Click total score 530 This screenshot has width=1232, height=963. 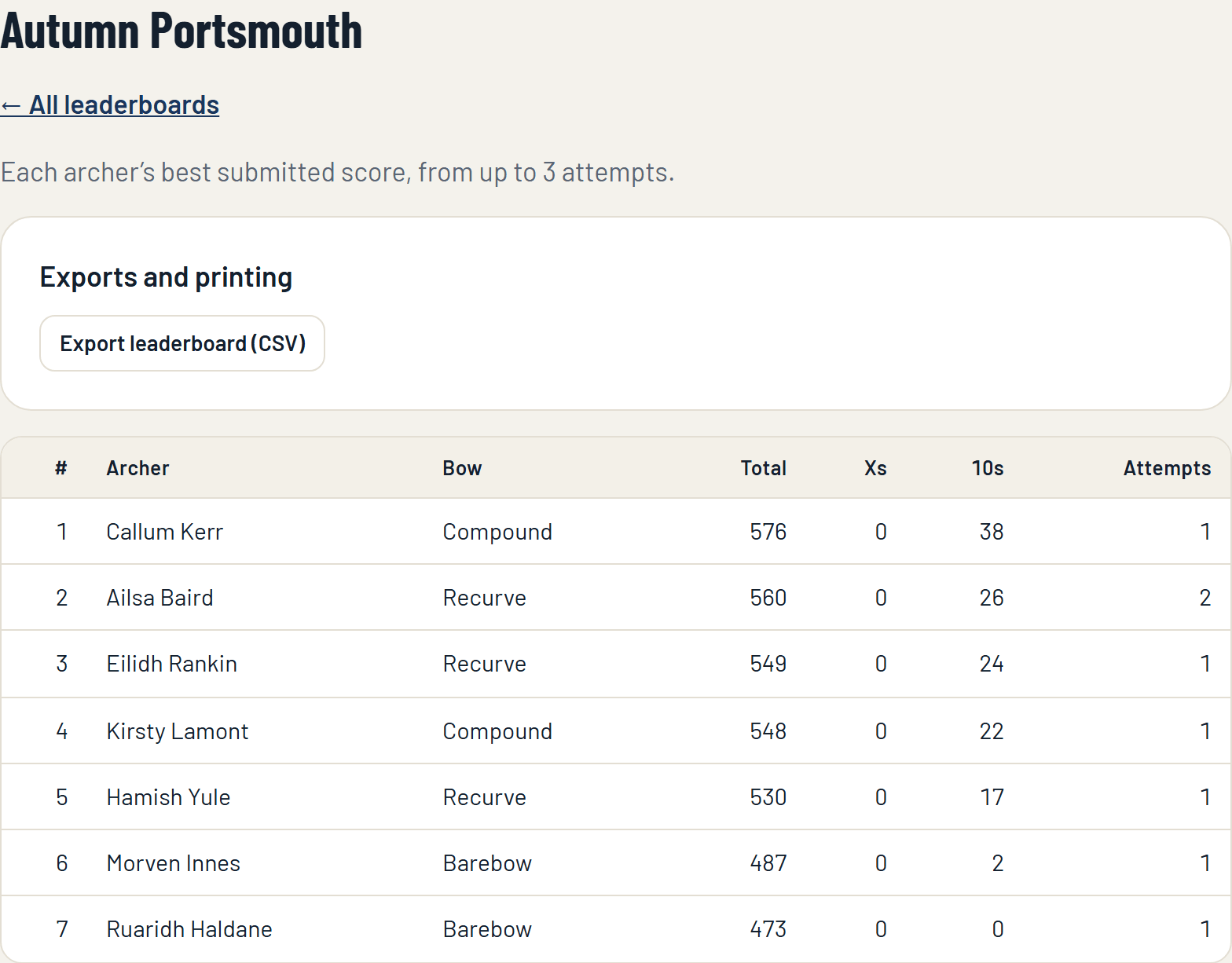click(768, 797)
